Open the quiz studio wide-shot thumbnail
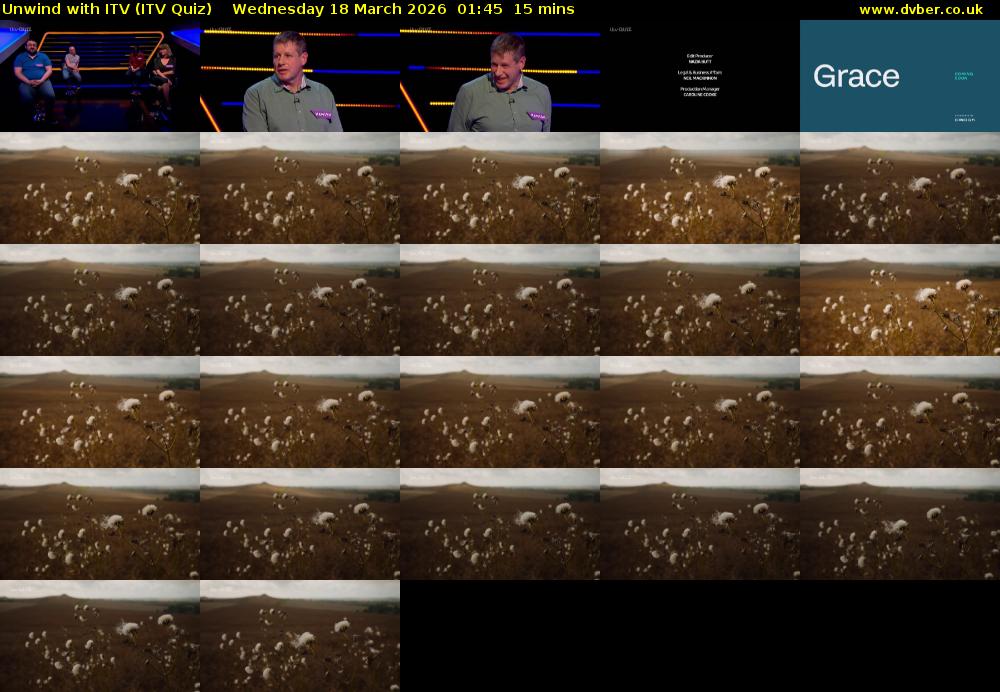The height and width of the screenshot is (692, 1000). [100, 76]
